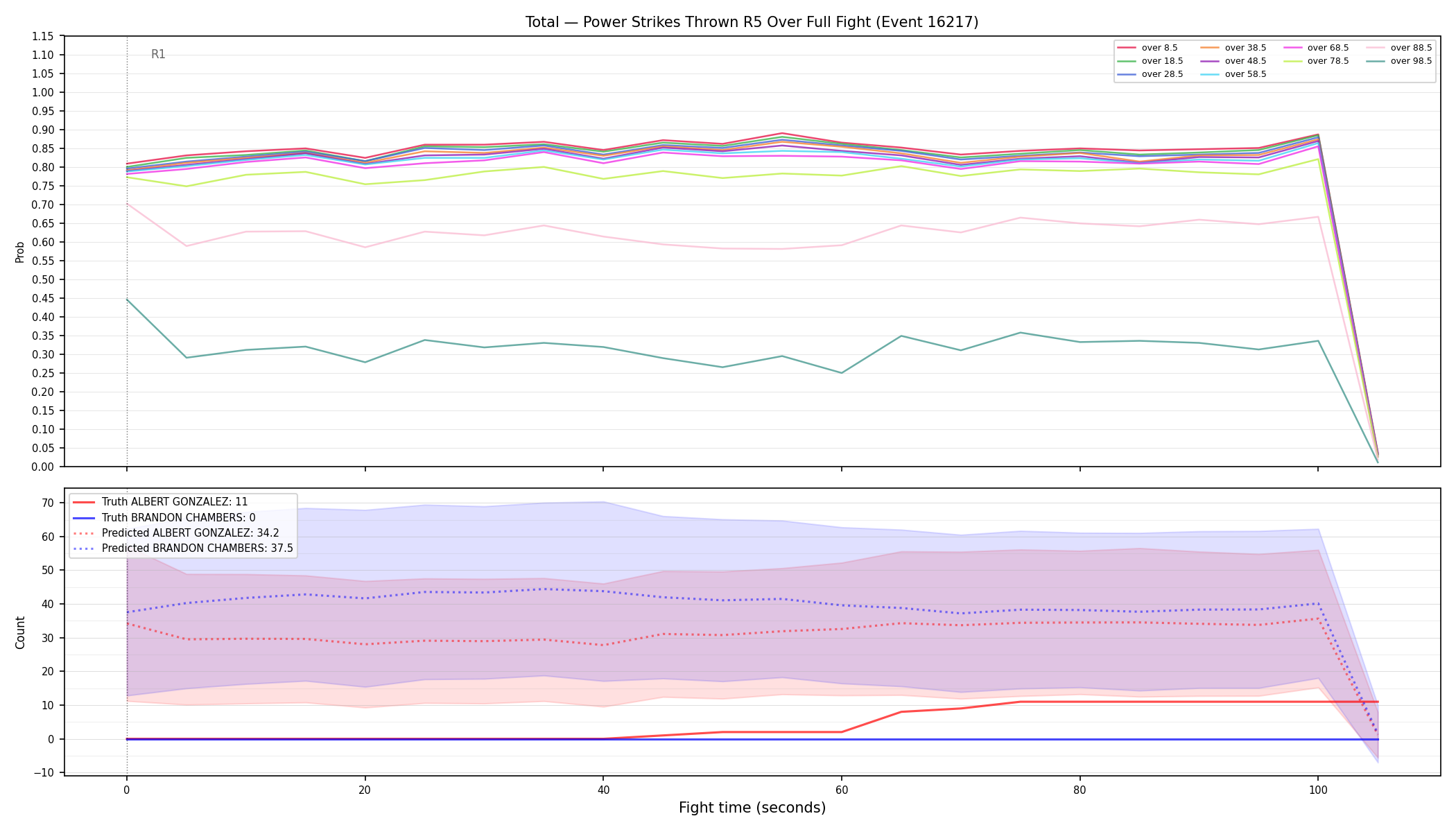Click the 'over 98.5' legend entry

click(x=1399, y=61)
